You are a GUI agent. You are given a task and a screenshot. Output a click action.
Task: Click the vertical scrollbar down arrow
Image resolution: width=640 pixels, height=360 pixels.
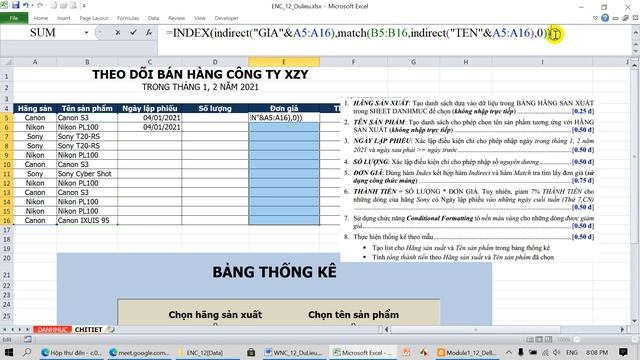[635, 321]
